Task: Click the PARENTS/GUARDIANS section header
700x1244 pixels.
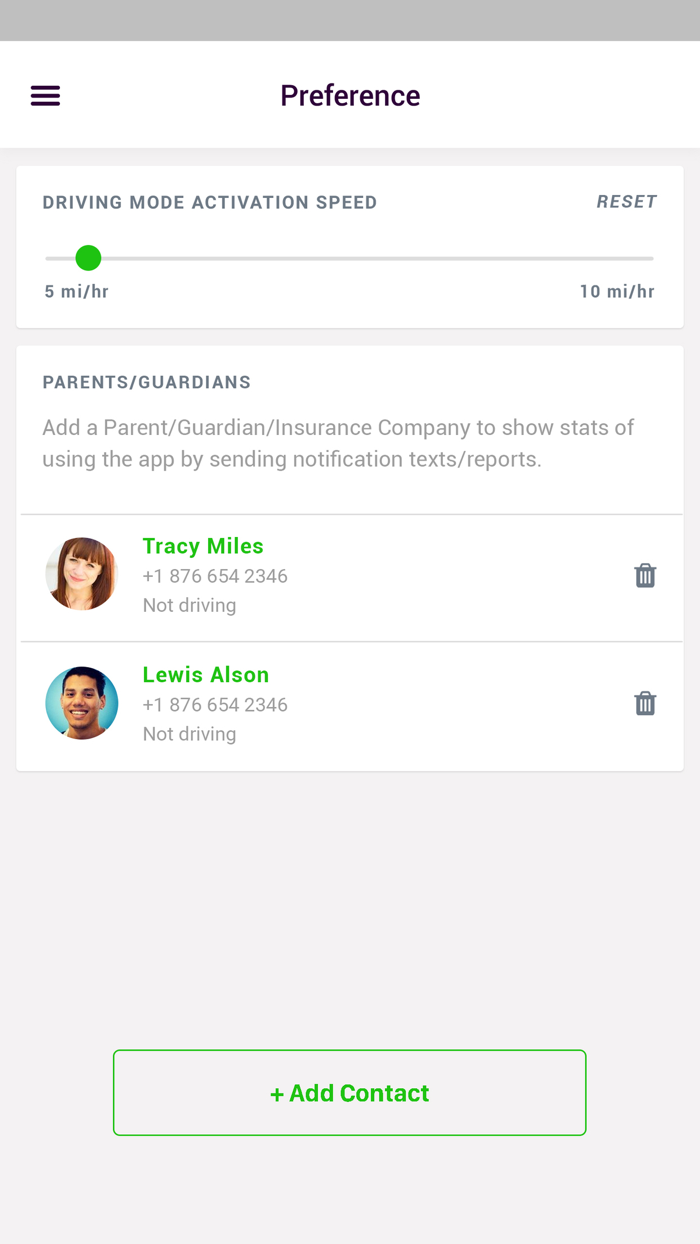Action: click(147, 382)
